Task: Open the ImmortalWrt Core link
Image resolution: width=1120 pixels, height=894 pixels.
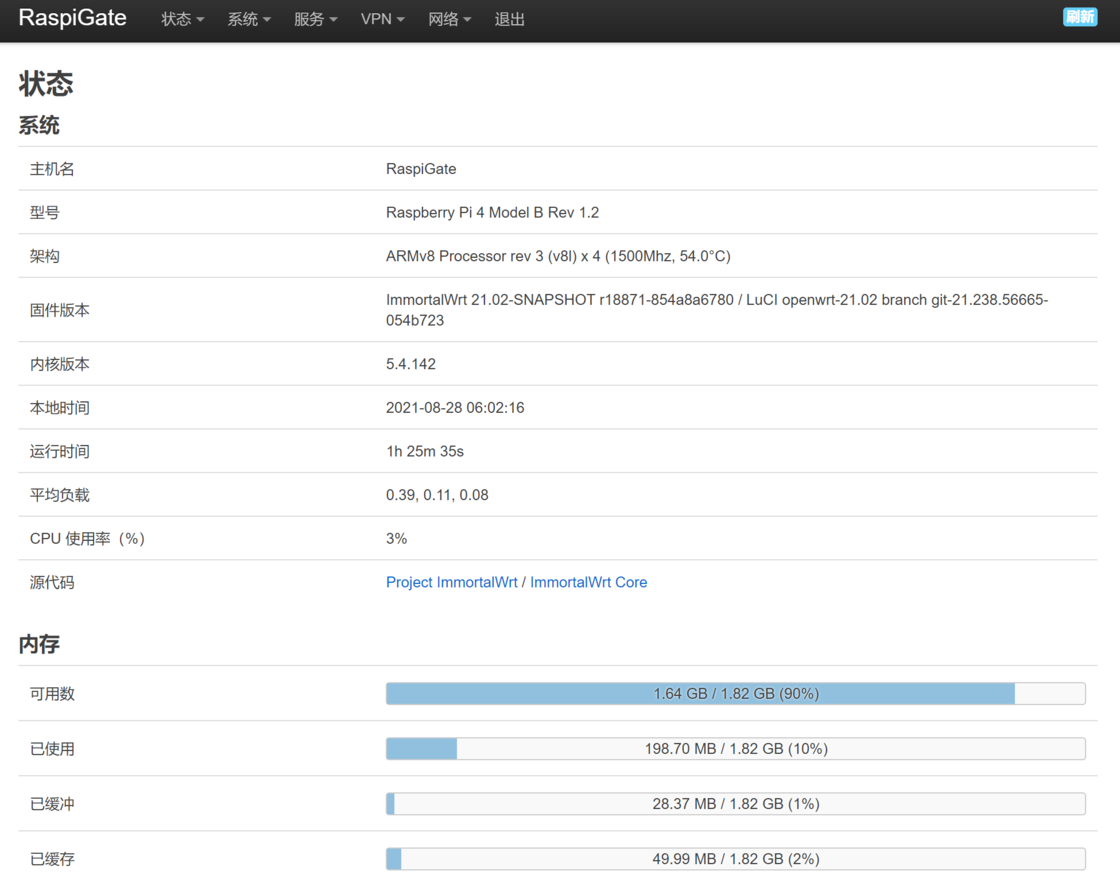Action: pyautogui.click(x=588, y=582)
